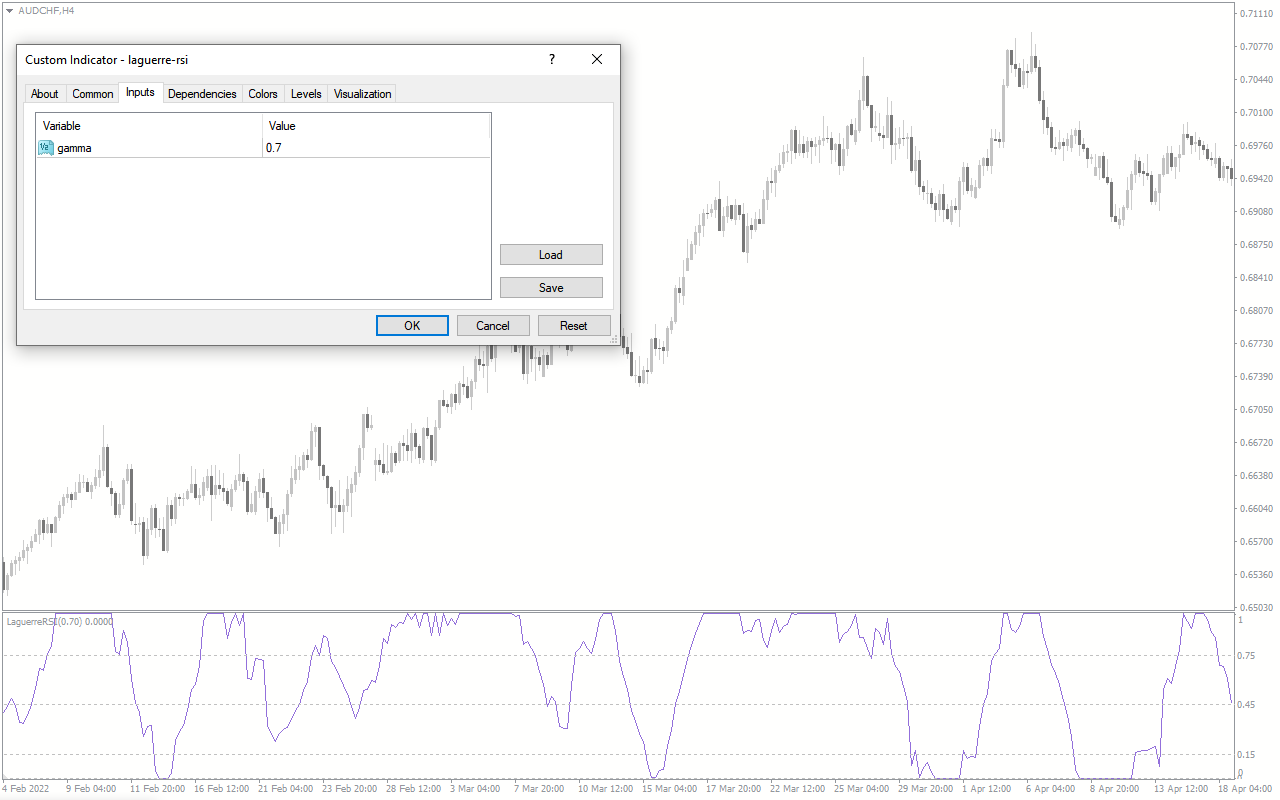Go to the Visualization tab

point(363,94)
